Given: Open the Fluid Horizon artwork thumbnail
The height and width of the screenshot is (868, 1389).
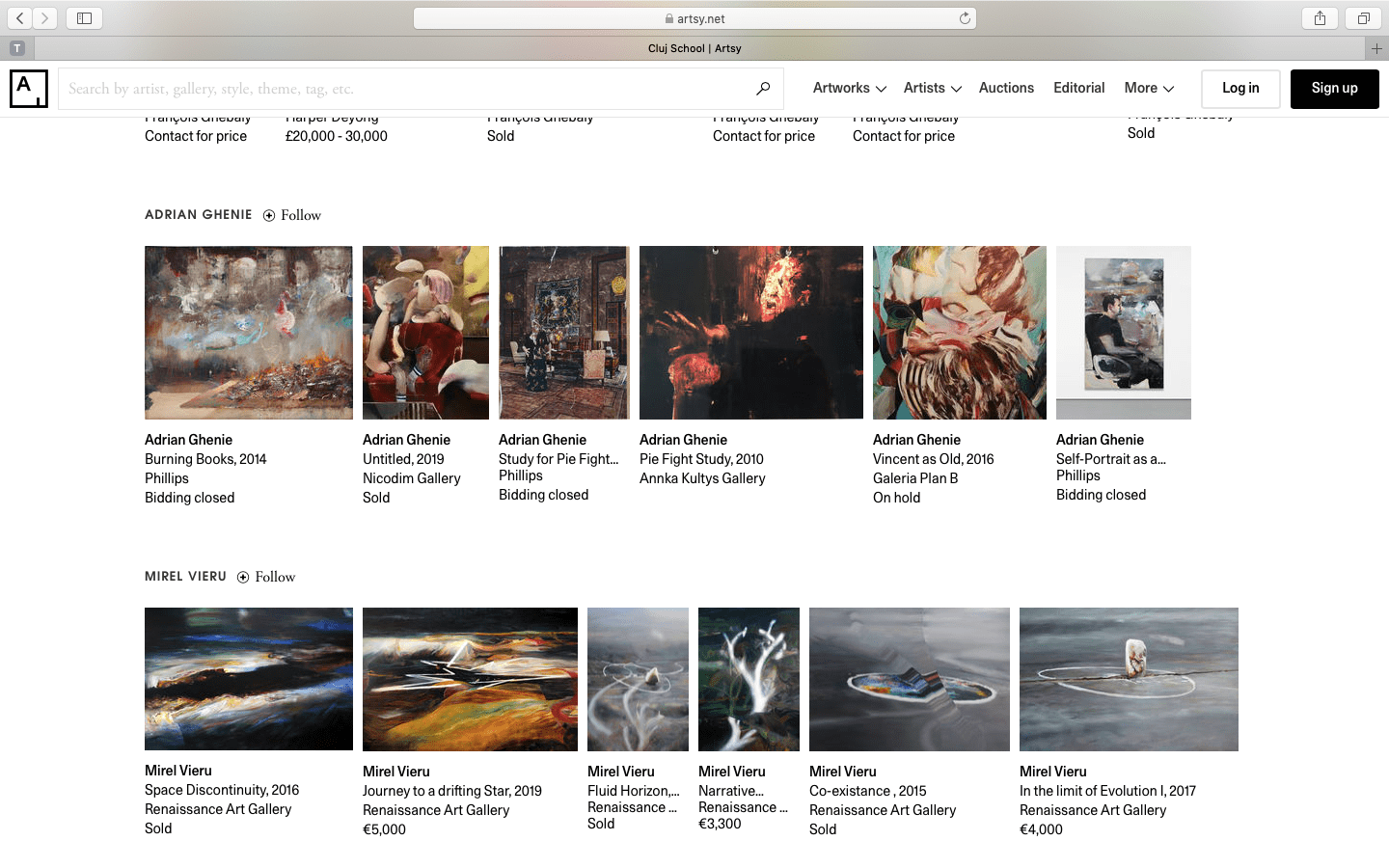Looking at the screenshot, I should point(638,679).
